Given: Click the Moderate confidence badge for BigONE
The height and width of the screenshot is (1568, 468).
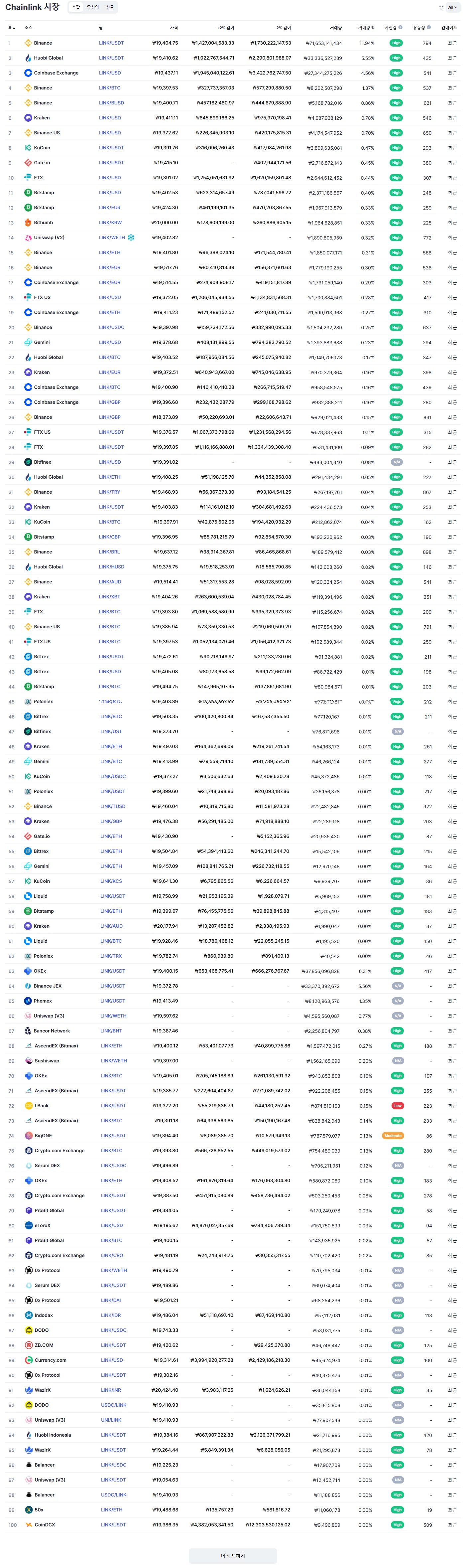Looking at the screenshot, I should tap(393, 1136).
